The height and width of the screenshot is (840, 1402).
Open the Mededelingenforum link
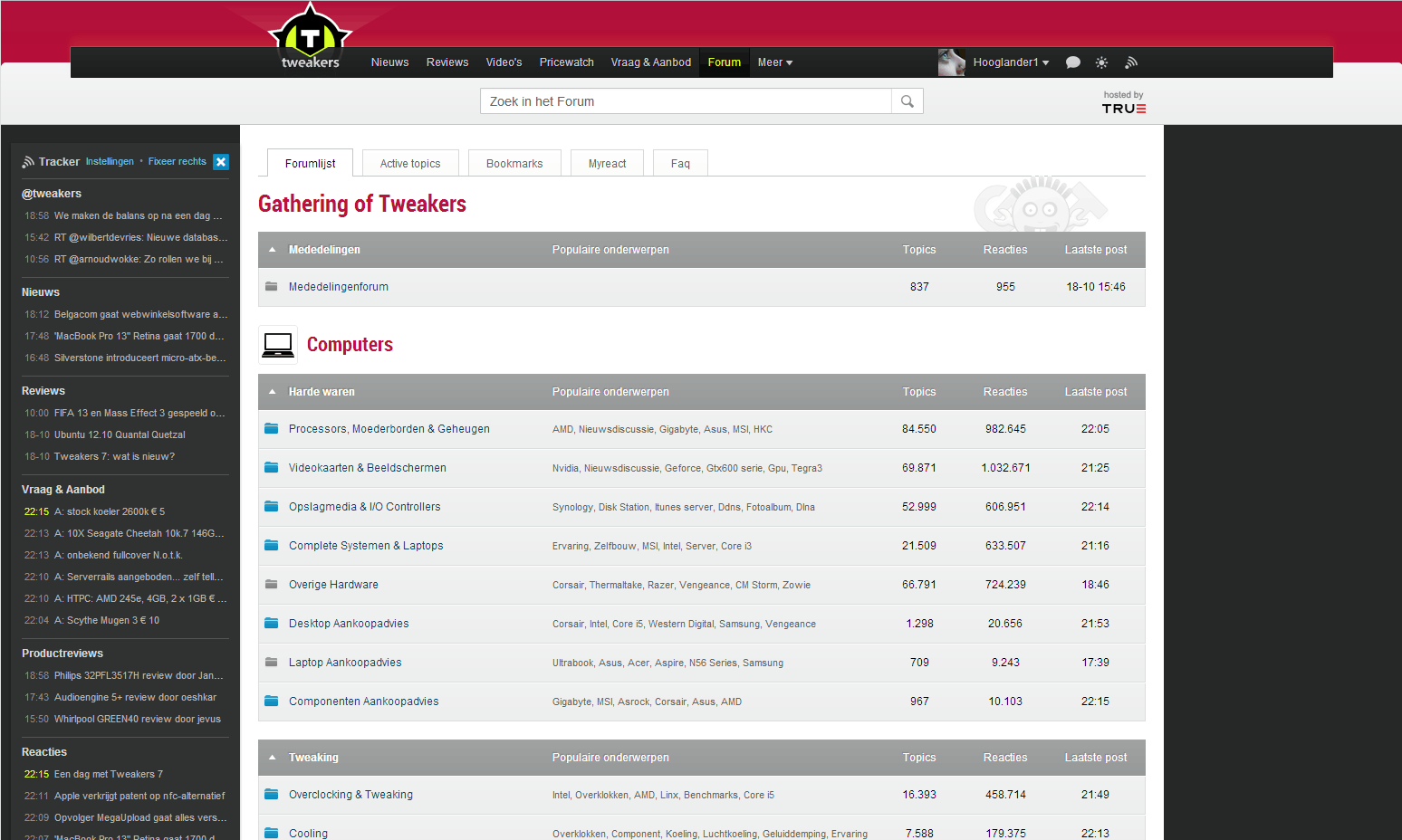339,287
